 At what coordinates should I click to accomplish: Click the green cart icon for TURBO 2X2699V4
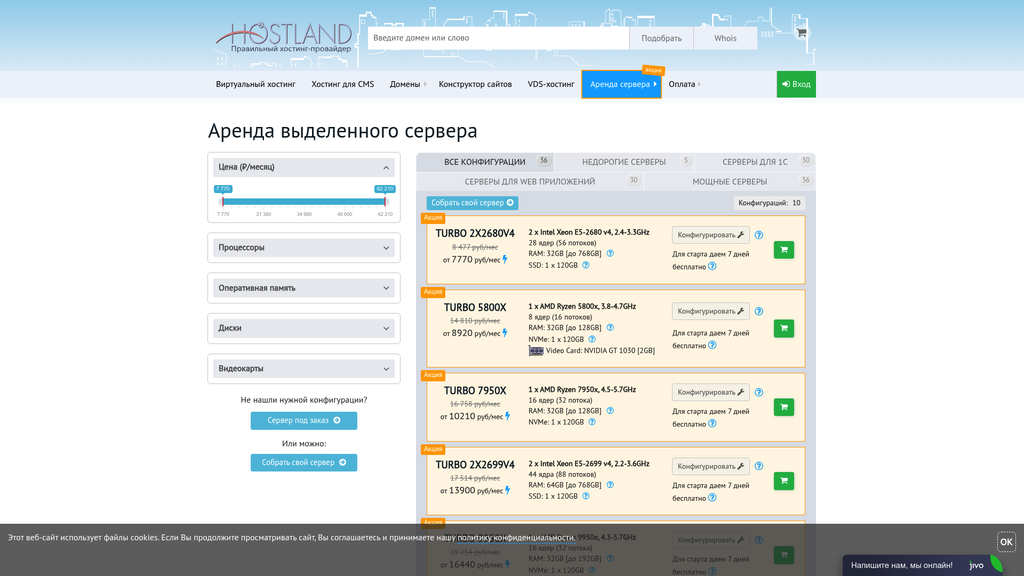point(783,481)
